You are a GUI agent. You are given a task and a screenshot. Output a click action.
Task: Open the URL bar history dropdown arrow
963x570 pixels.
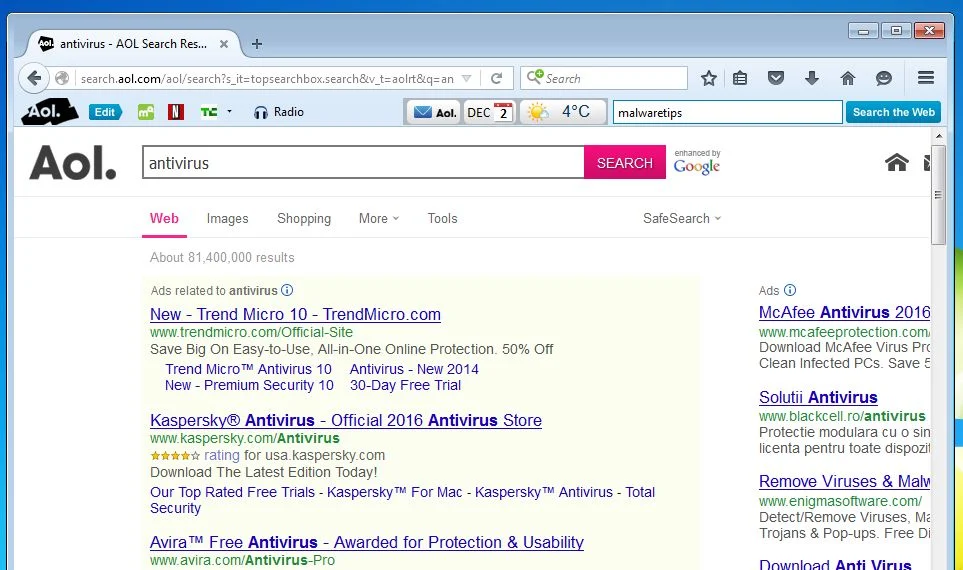tap(467, 79)
